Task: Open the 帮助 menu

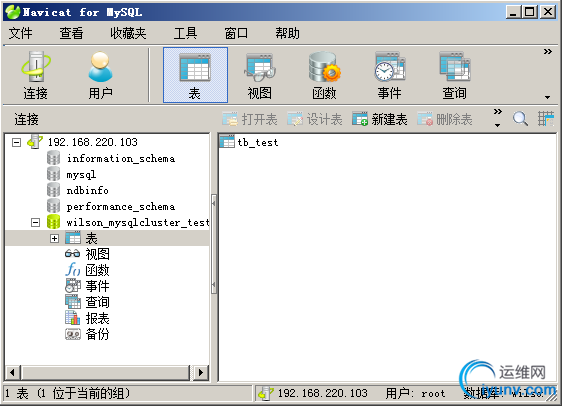Action: (x=287, y=33)
